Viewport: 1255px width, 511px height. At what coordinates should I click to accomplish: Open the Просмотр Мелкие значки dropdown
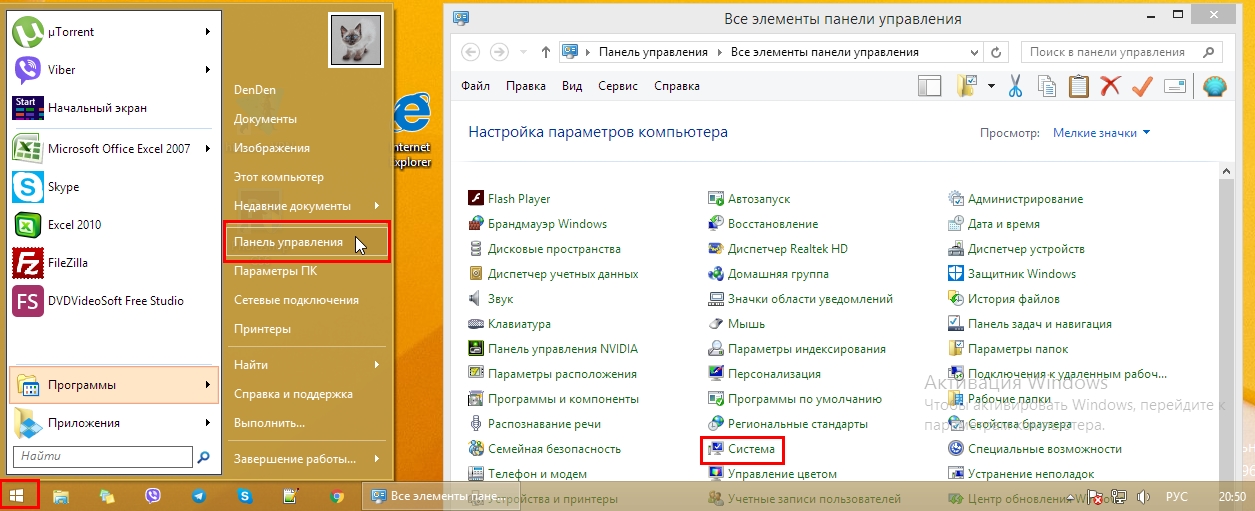(x=1101, y=133)
